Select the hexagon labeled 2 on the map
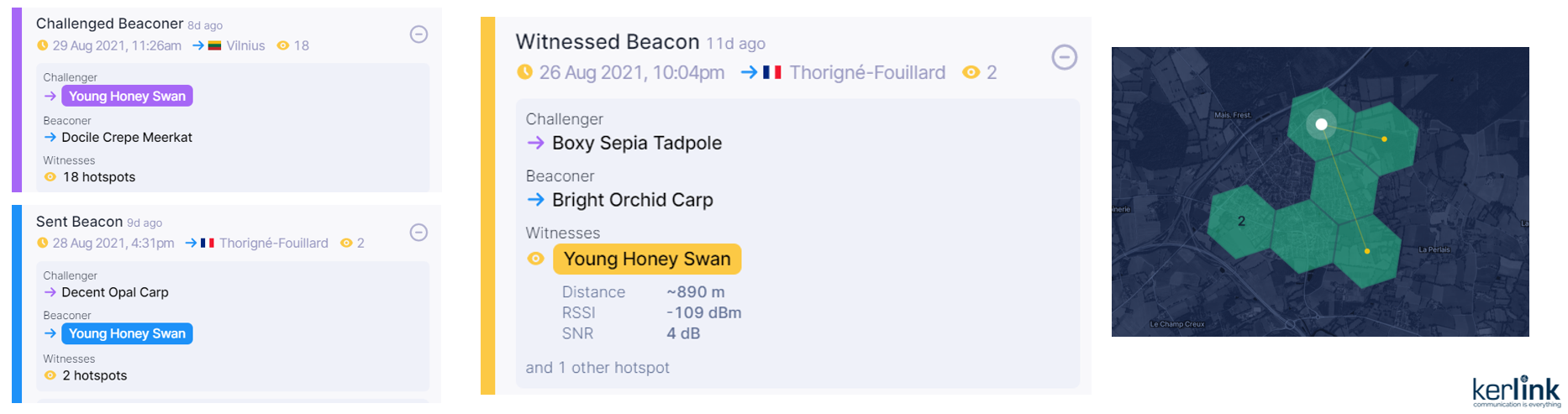The width and height of the screenshot is (1568, 414). (x=1241, y=222)
